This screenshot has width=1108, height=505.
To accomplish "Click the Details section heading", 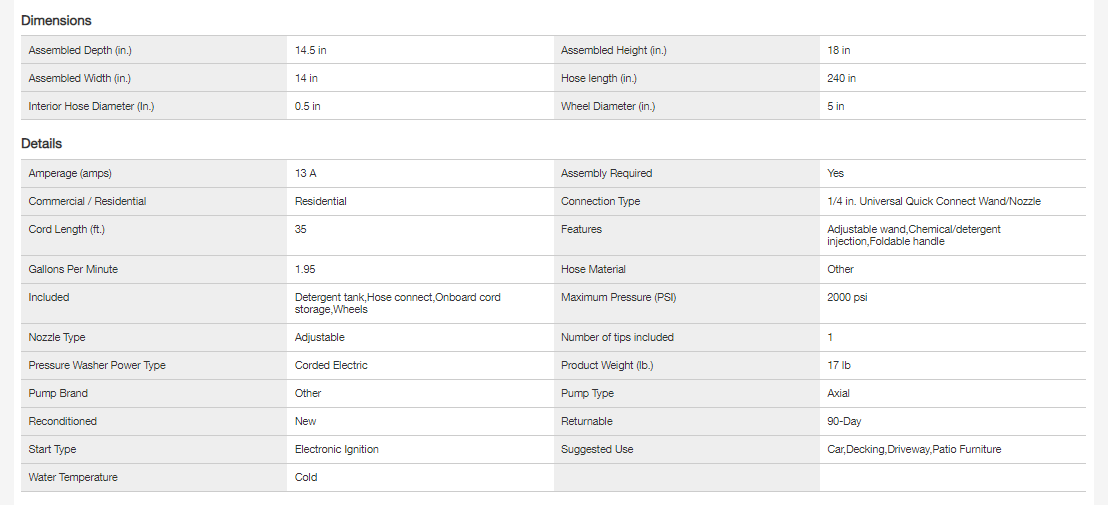I will tap(41, 144).
